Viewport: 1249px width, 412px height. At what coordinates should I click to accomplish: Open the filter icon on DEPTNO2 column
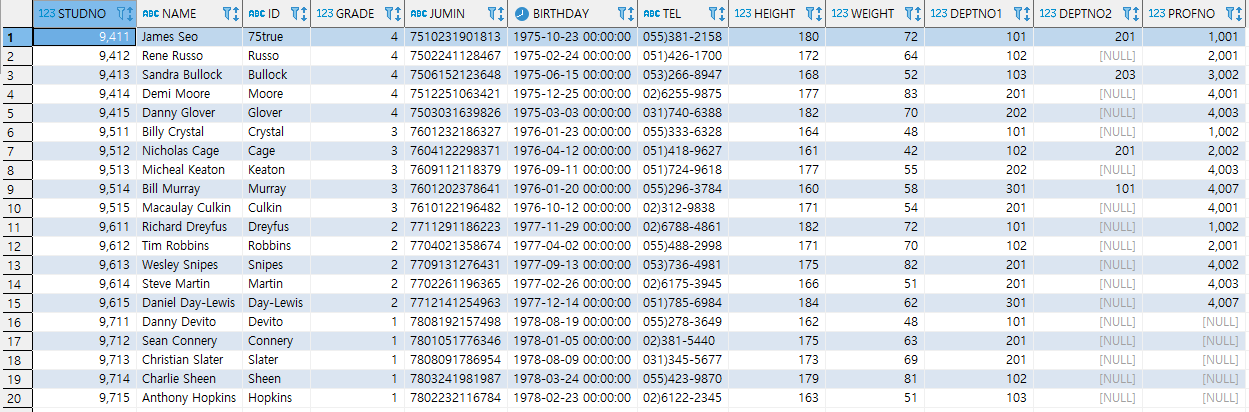pyautogui.click(x=1127, y=14)
